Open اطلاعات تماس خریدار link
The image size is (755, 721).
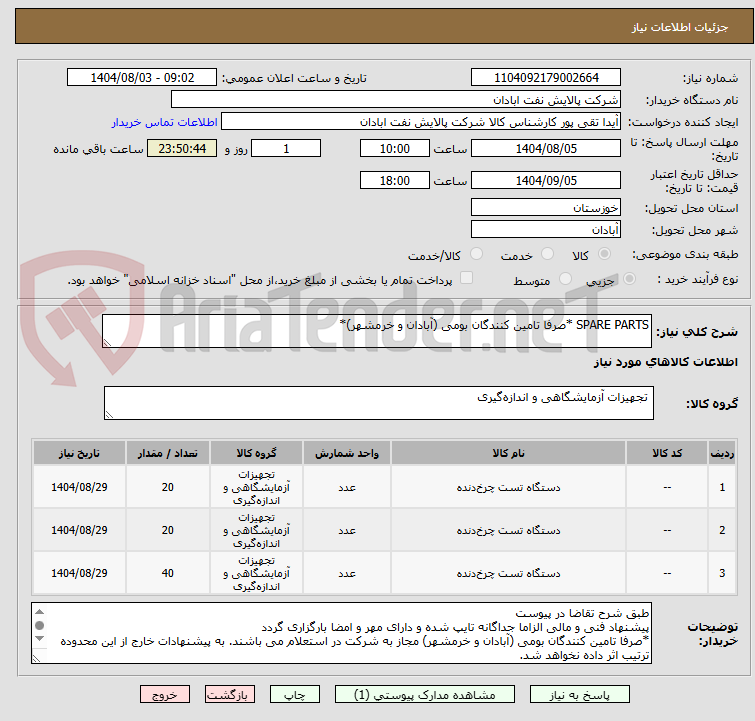[x=165, y=122]
